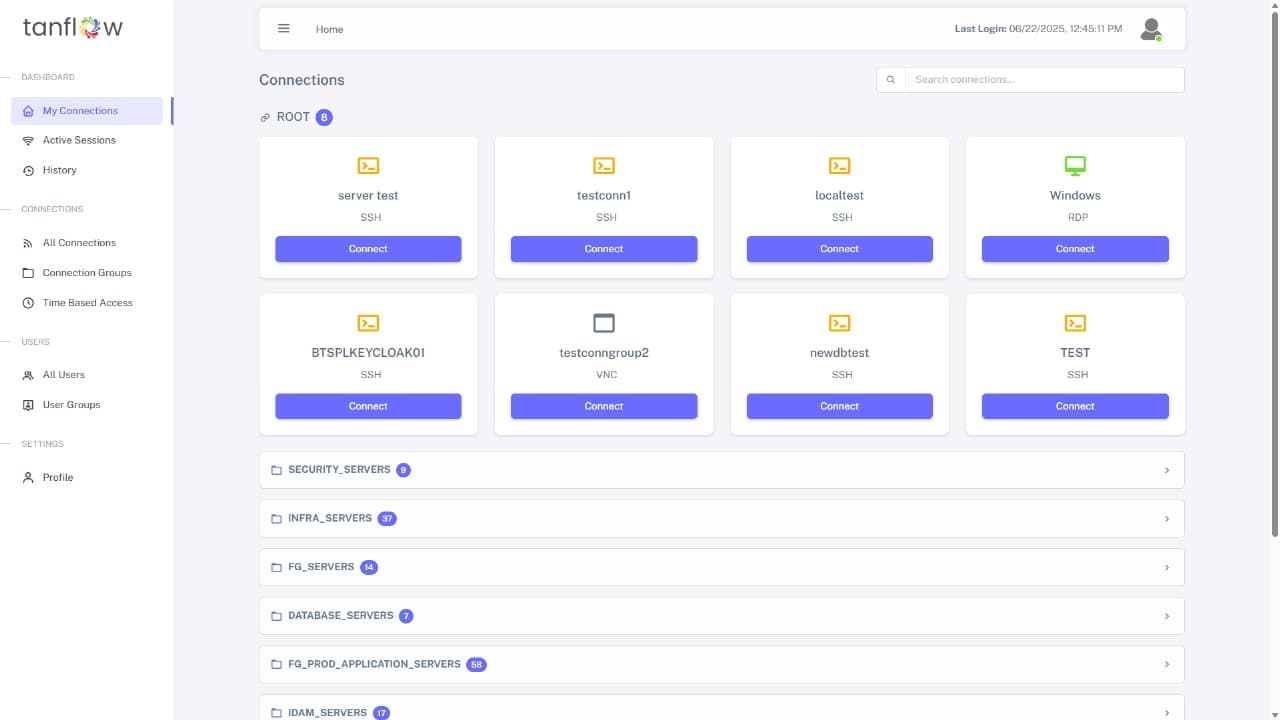Connect to testconn1
1280x720 pixels.
604,249
